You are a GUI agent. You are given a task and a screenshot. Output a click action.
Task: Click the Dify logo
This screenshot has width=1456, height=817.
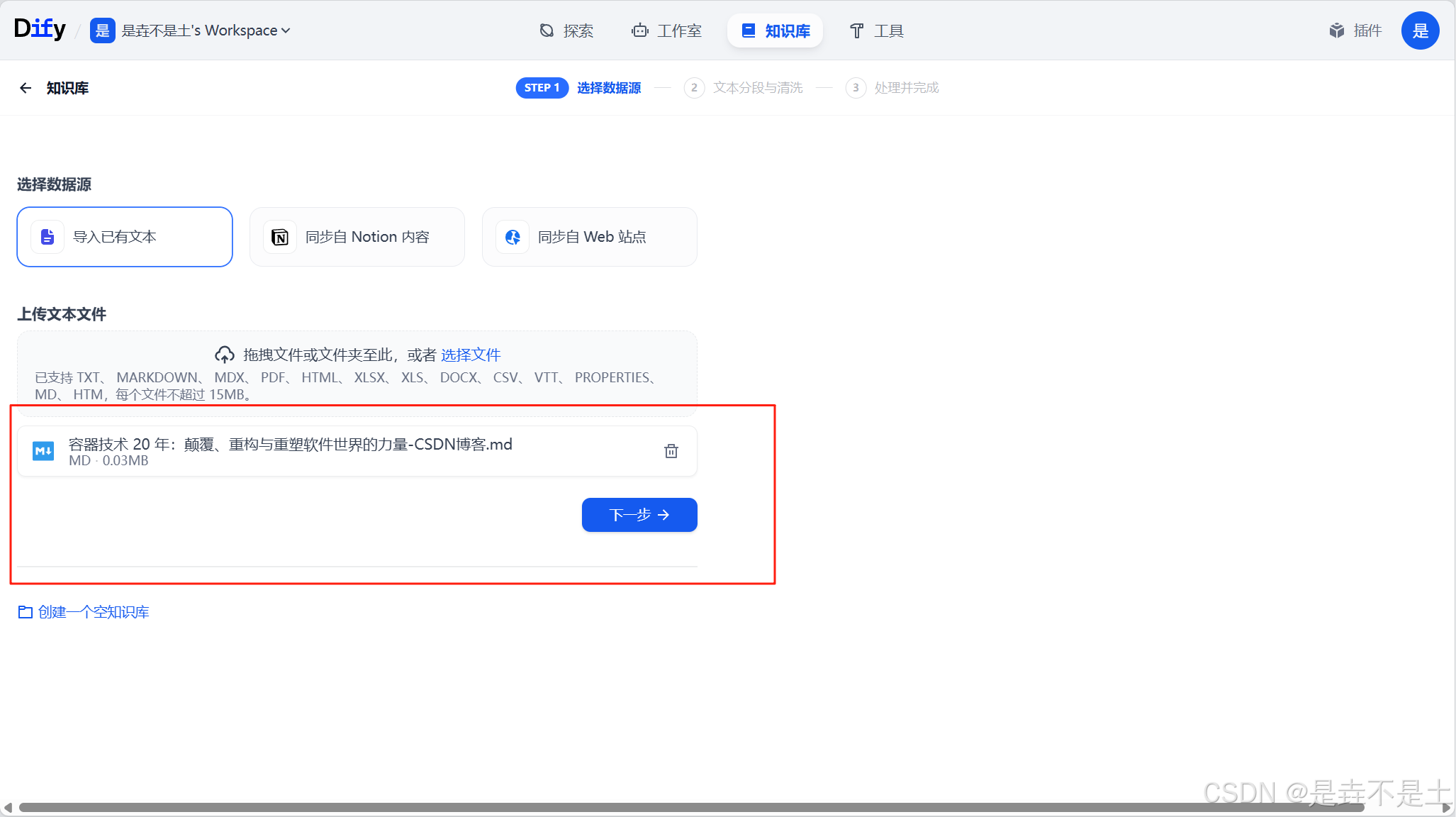[40, 29]
